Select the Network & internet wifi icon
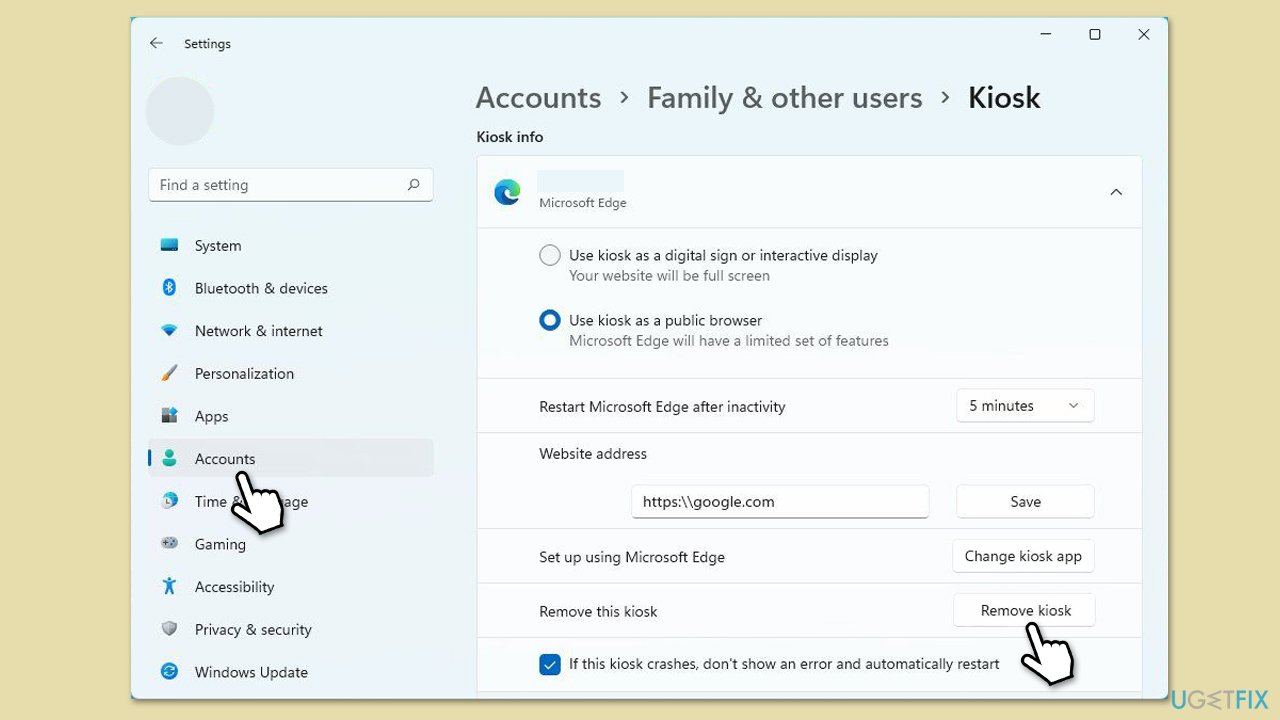The height and width of the screenshot is (720, 1280). (169, 331)
